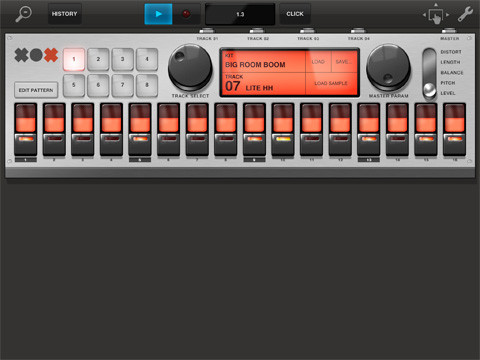
Task: Select pattern 4 pad
Action: [x=147, y=59]
